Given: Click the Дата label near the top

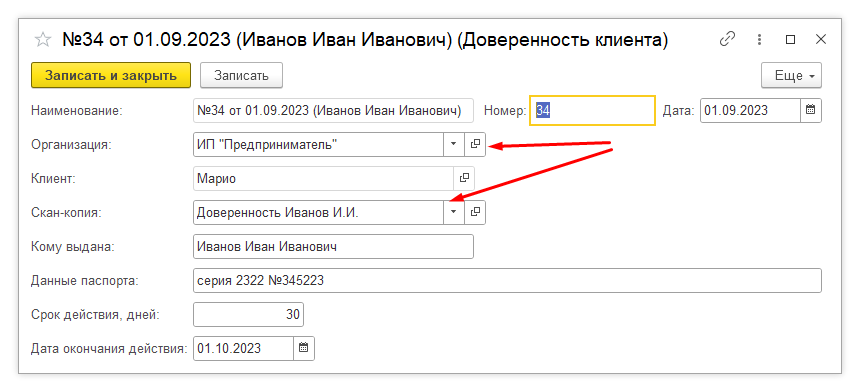Looking at the screenshot, I should (679, 111).
